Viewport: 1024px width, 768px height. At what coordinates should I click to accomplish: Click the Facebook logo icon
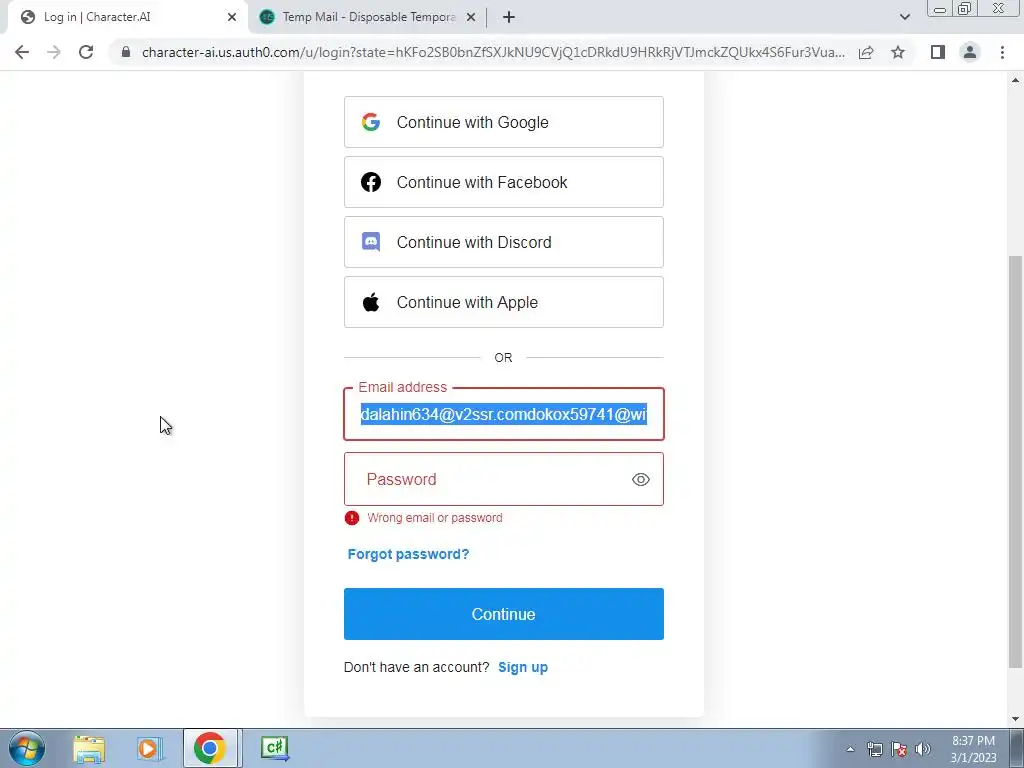[x=371, y=182]
